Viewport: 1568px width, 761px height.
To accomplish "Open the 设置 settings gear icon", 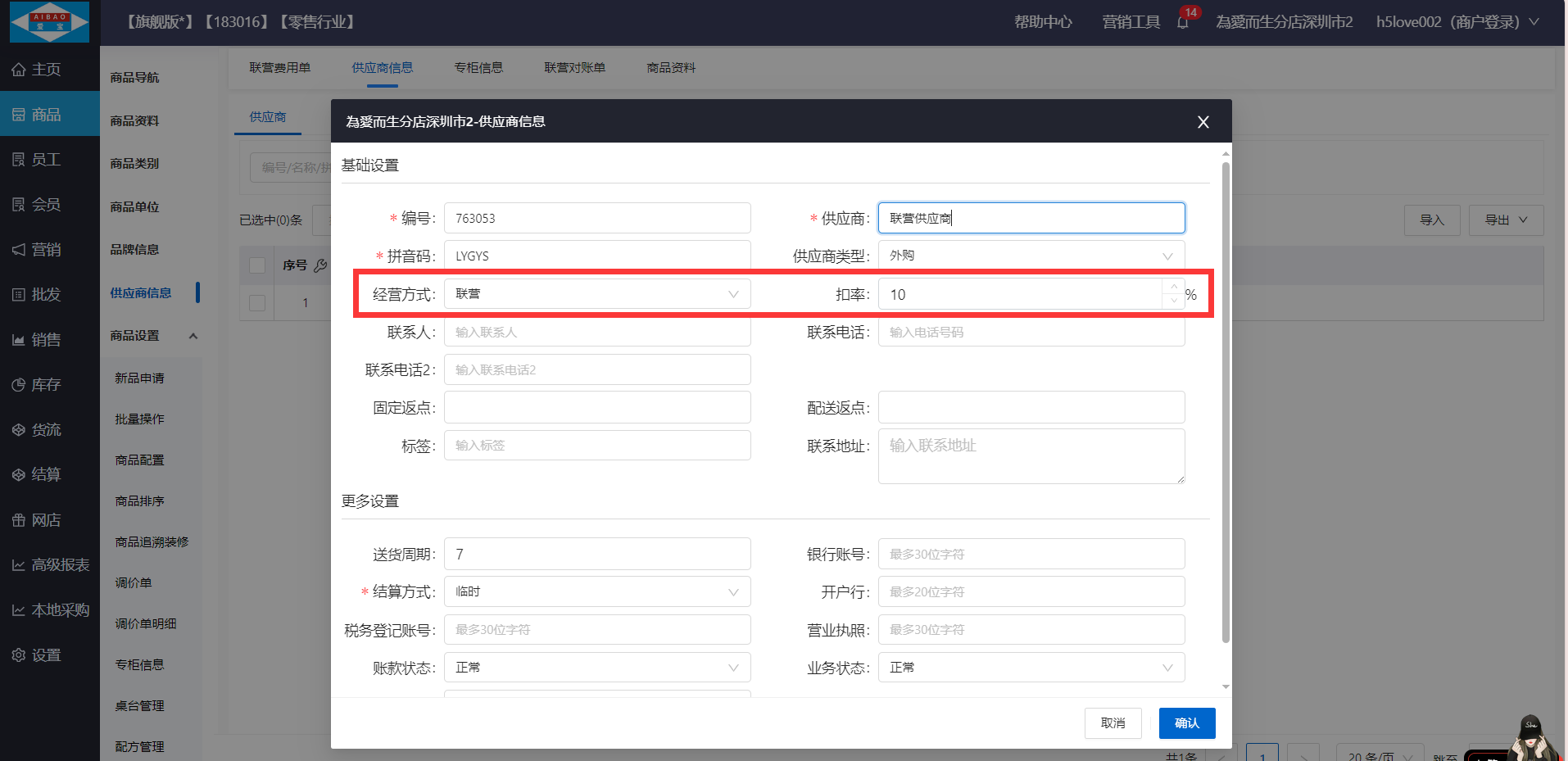I will click(x=19, y=655).
